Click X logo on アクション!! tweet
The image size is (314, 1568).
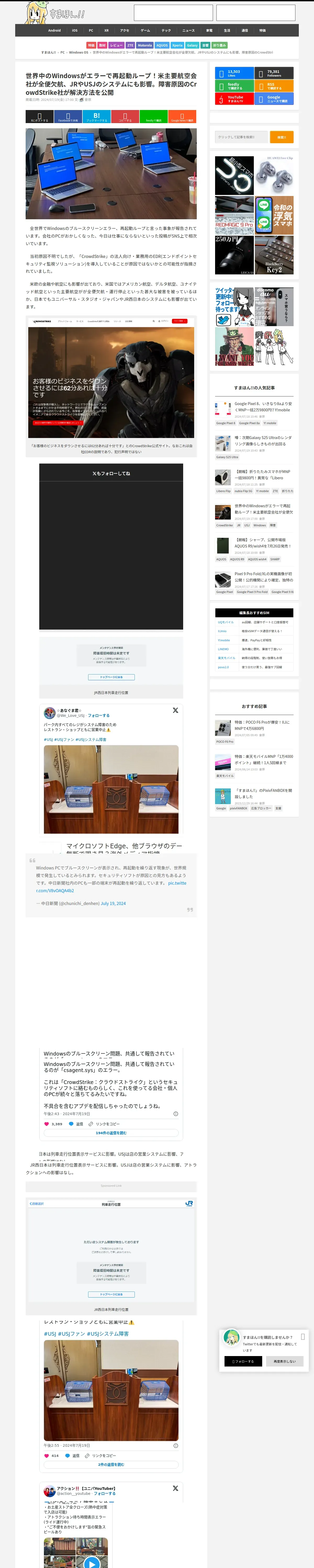click(x=176, y=1488)
